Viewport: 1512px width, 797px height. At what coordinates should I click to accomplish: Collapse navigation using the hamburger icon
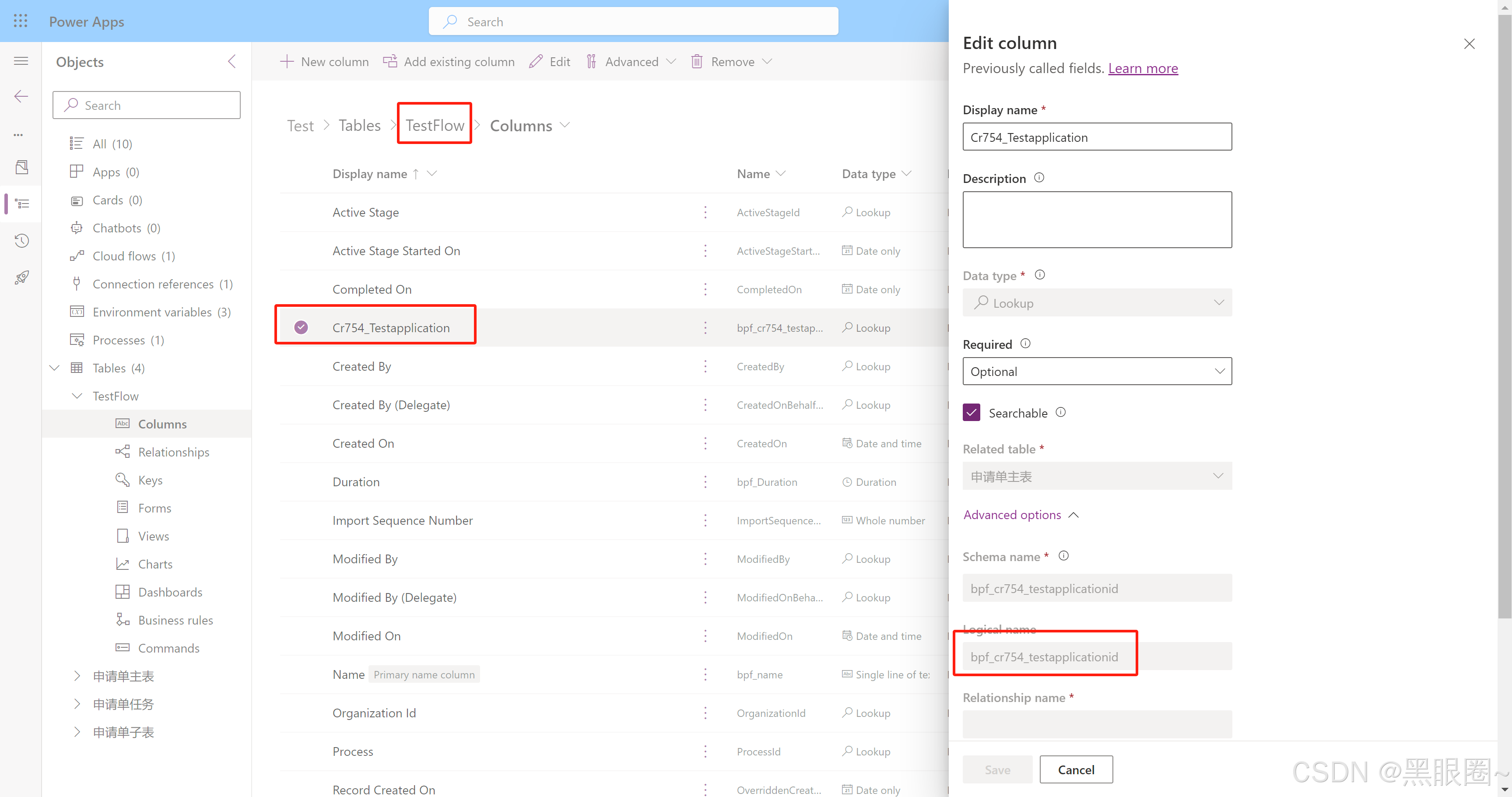click(21, 60)
